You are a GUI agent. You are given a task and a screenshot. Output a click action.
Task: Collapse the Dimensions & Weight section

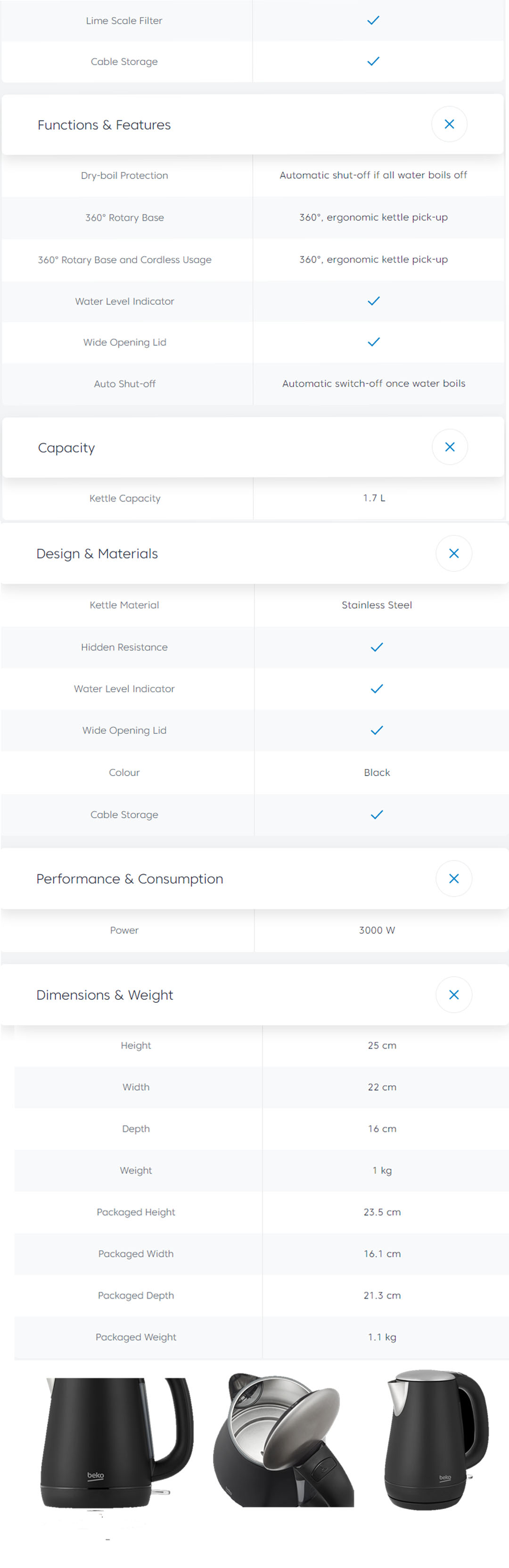(x=453, y=995)
